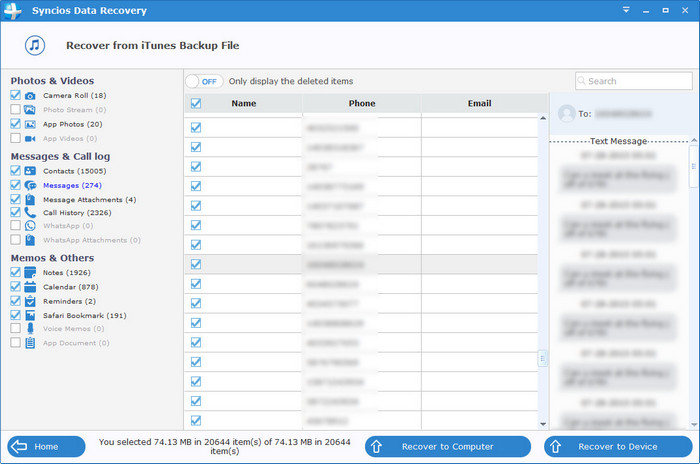Turn on Only display the deleted items
700x464 pixels.
pyautogui.click(x=204, y=81)
